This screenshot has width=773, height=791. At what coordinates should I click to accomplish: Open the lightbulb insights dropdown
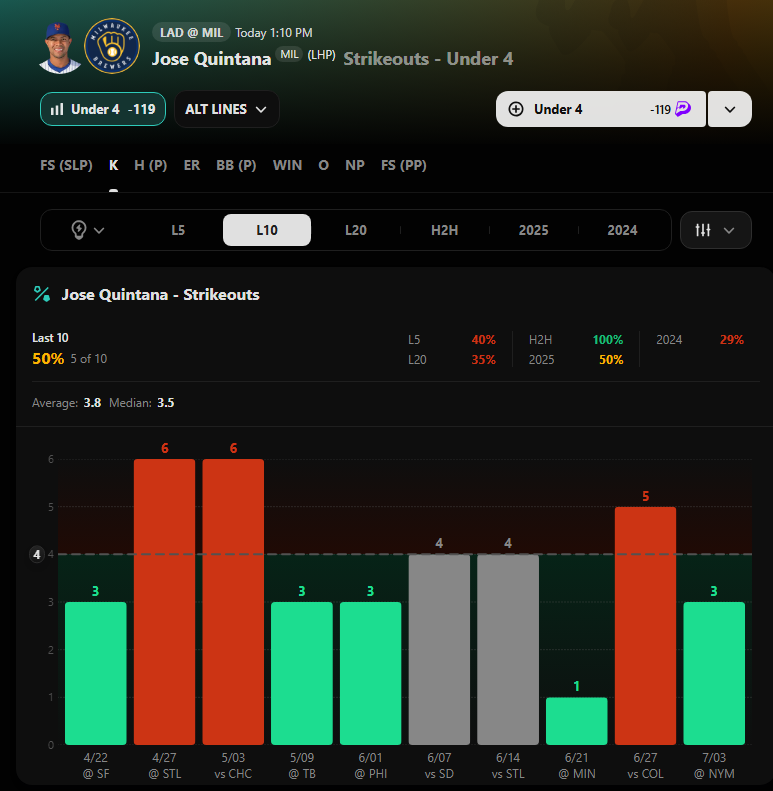pos(87,230)
